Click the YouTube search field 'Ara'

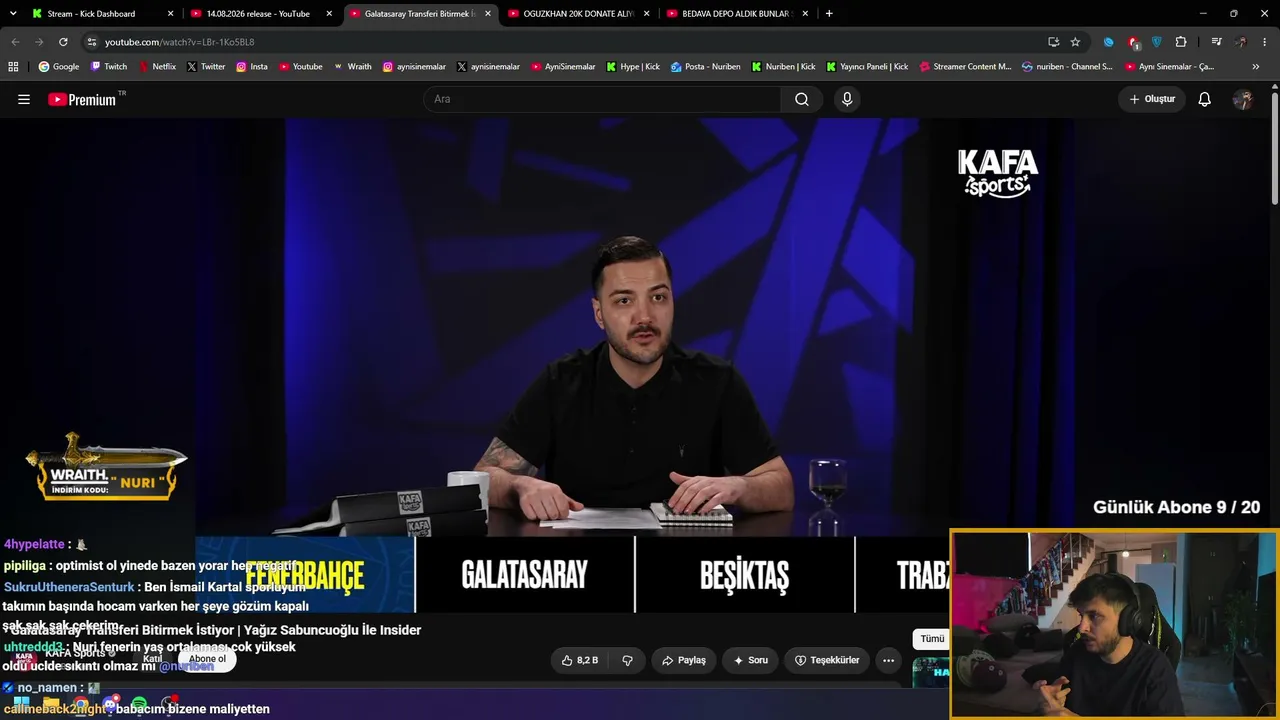click(602, 99)
